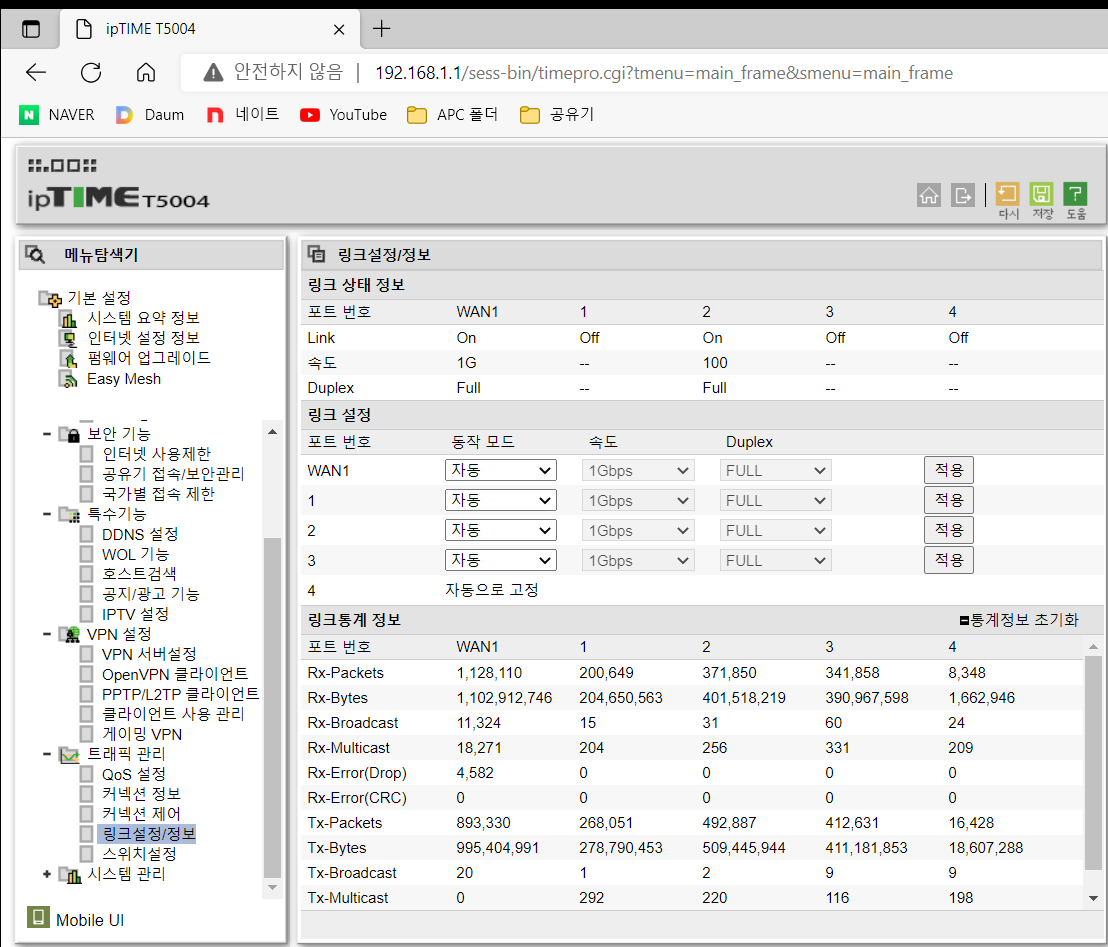Open a new browser tab
The height and width of the screenshot is (947, 1108).
point(382,29)
